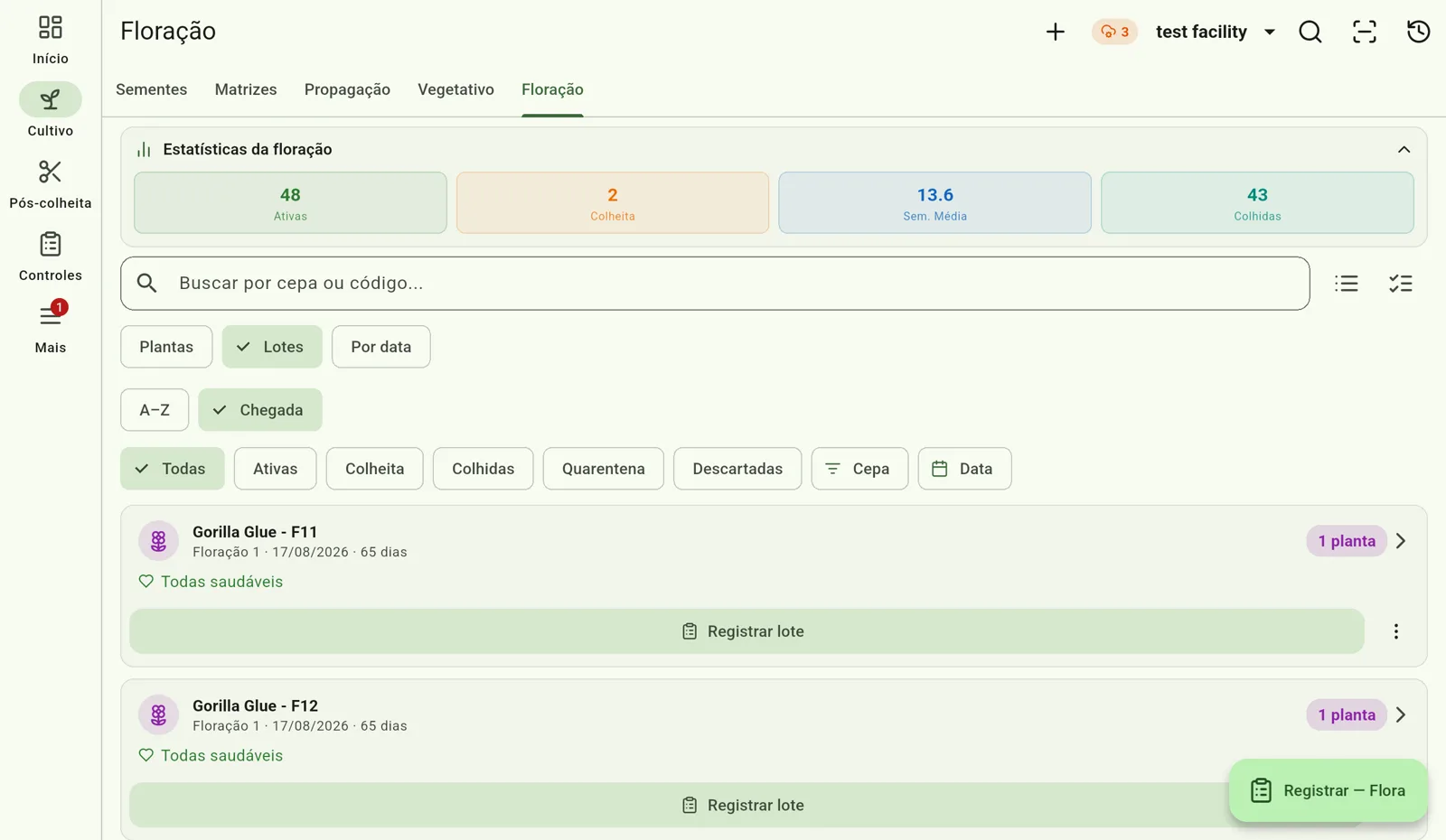
Task: Open the Controles clipboard icon
Action: click(x=51, y=244)
